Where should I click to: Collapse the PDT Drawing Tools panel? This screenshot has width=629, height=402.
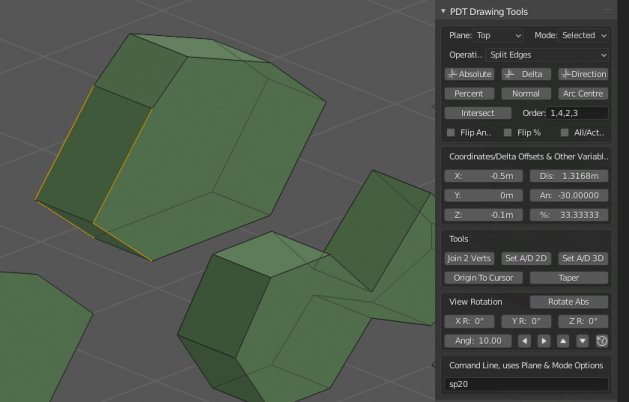(x=444, y=12)
